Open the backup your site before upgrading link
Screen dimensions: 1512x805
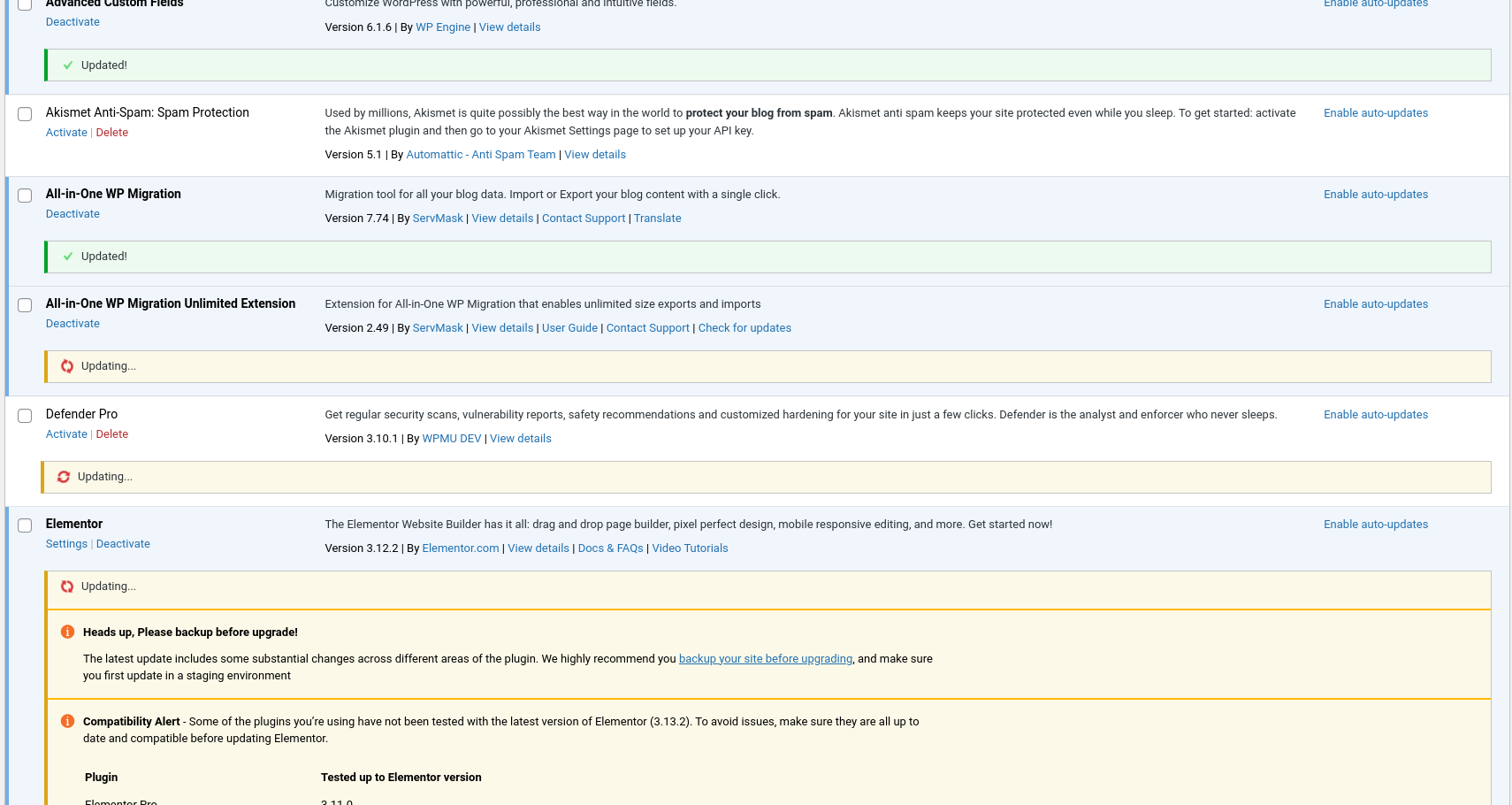[x=765, y=659]
